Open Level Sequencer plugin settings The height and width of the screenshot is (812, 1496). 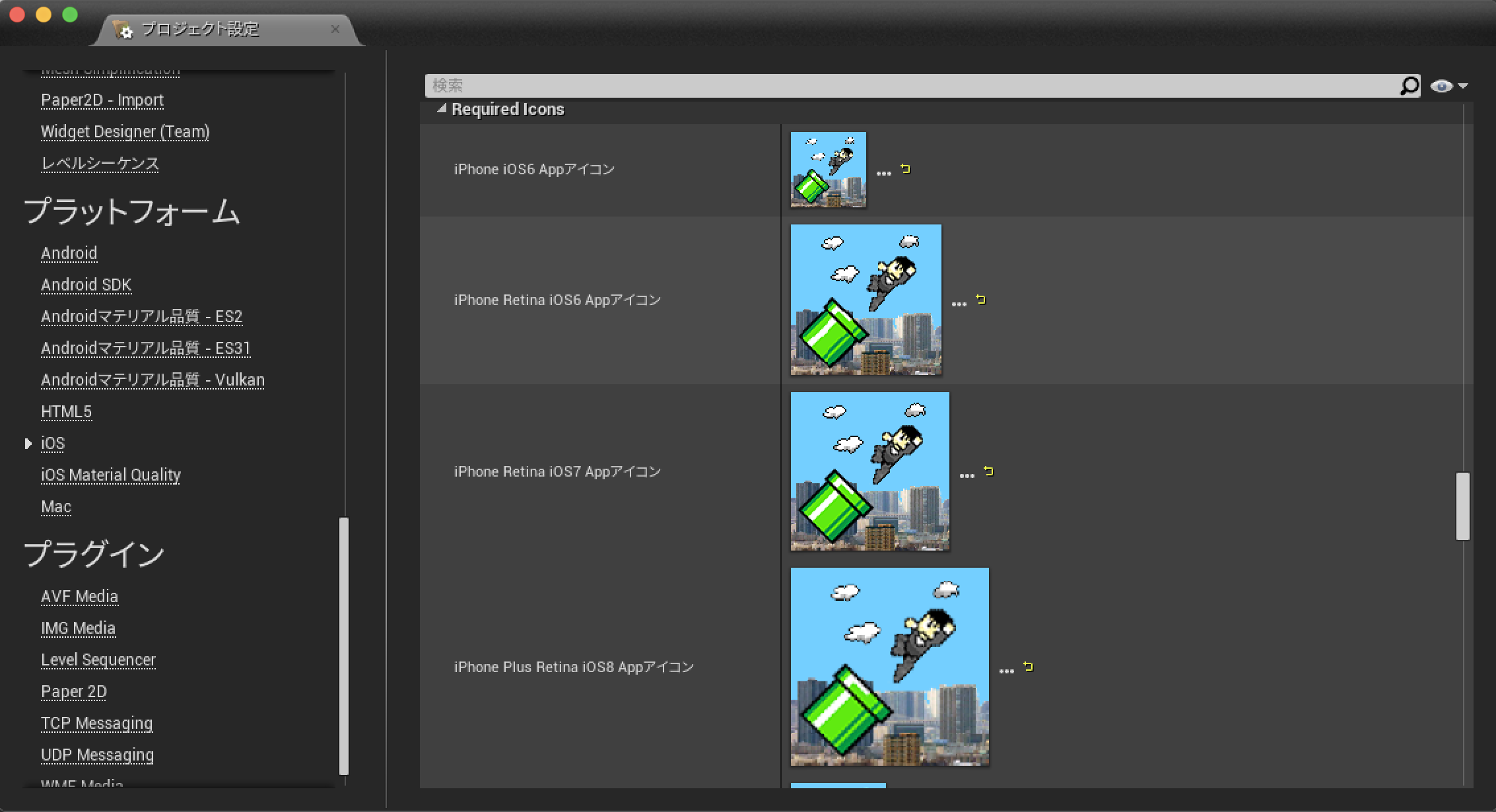pyautogui.click(x=98, y=660)
